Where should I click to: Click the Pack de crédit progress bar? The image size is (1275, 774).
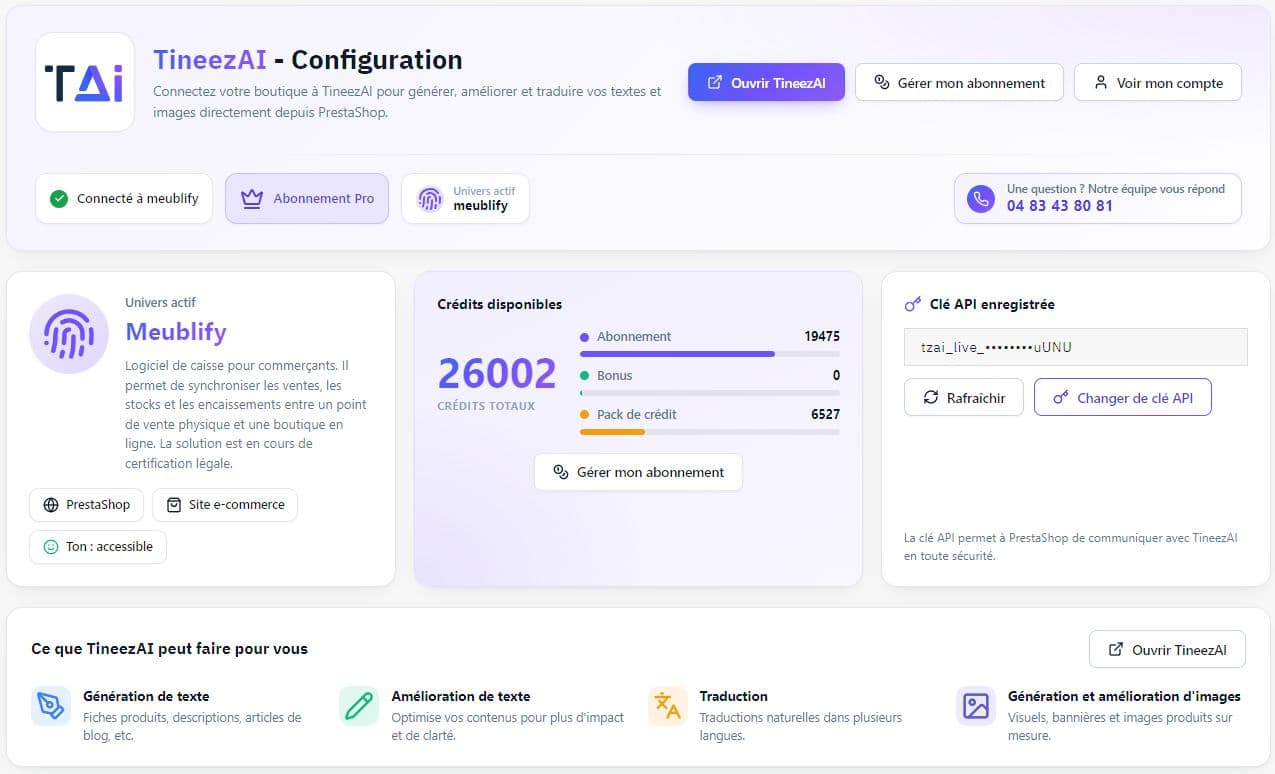(x=710, y=432)
